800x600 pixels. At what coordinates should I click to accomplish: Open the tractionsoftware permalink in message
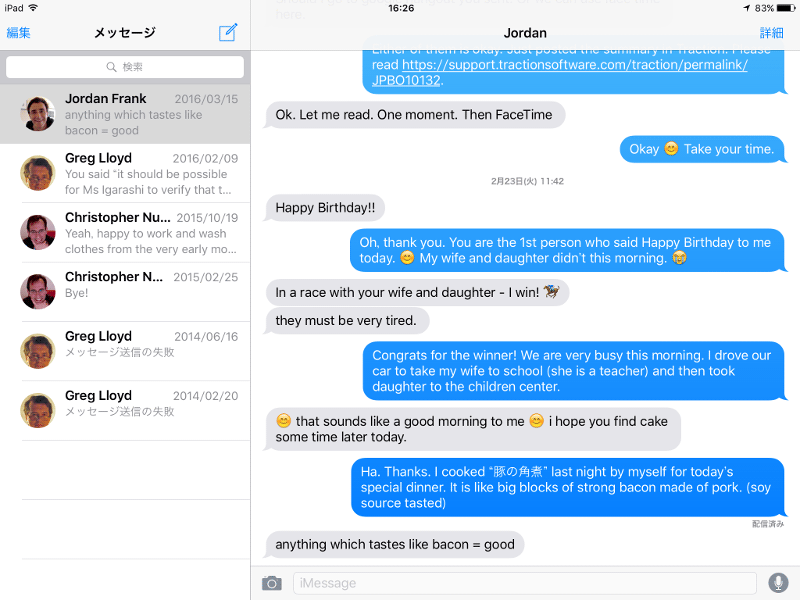(x=560, y=72)
